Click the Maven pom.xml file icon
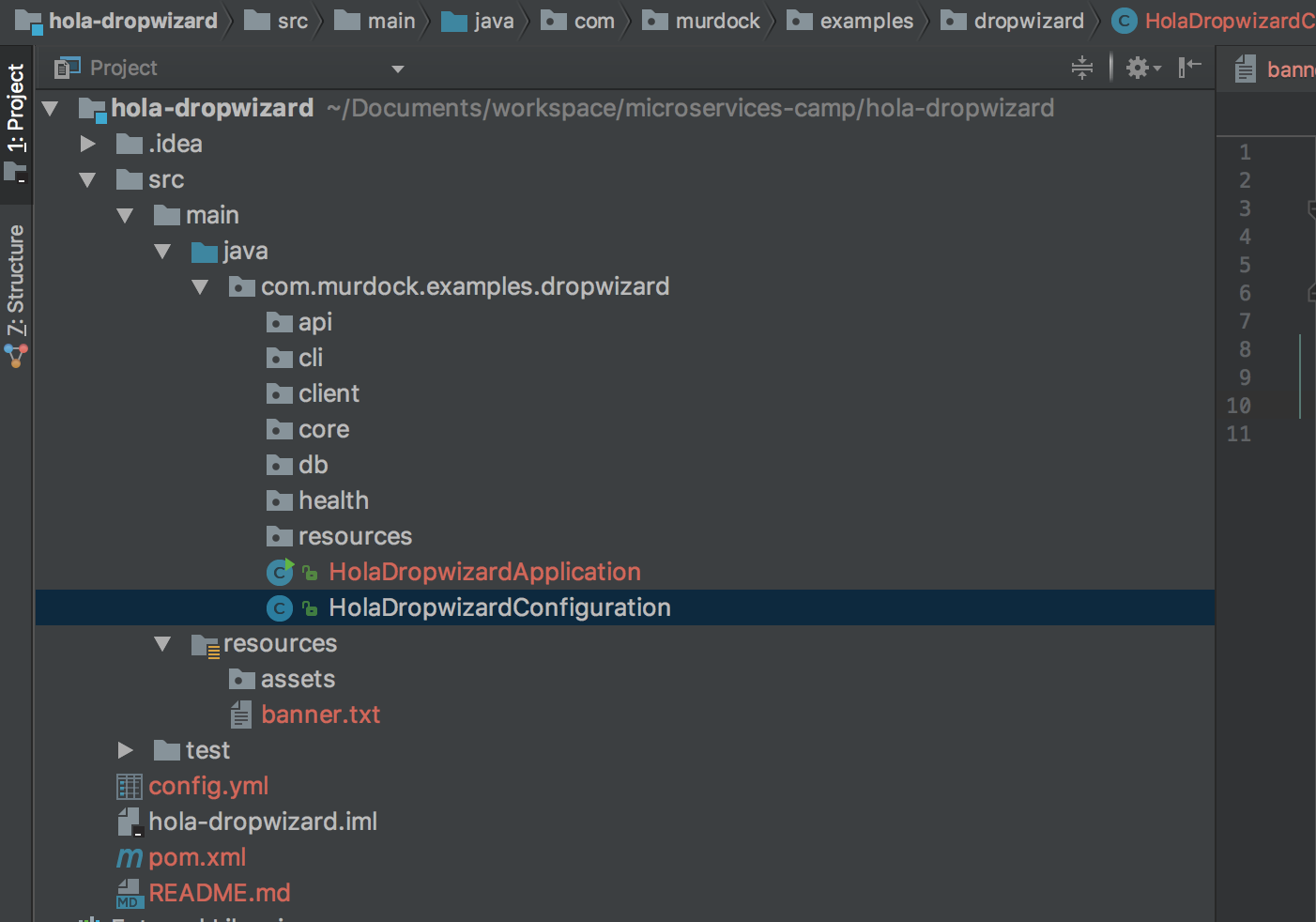The width and height of the screenshot is (1316, 922). pos(130,857)
